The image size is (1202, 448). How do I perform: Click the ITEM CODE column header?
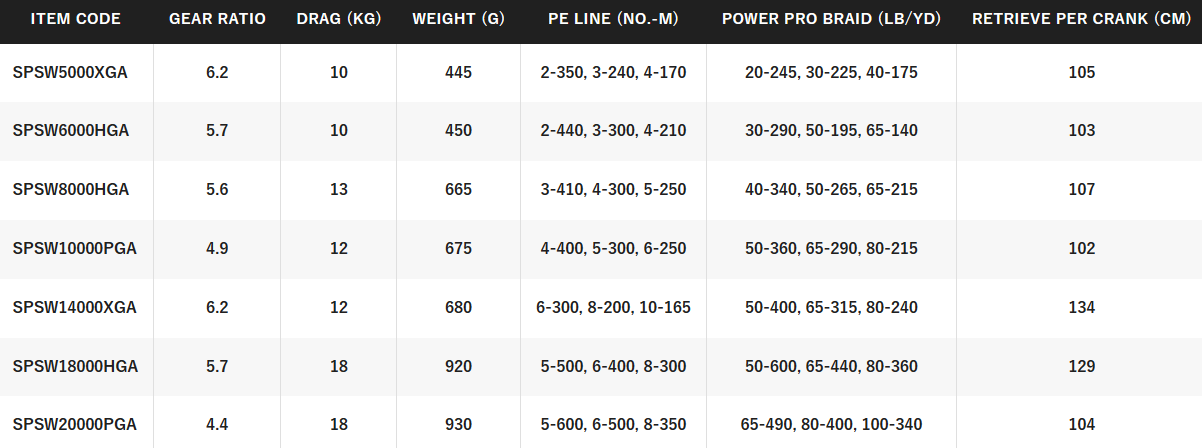pos(76,19)
